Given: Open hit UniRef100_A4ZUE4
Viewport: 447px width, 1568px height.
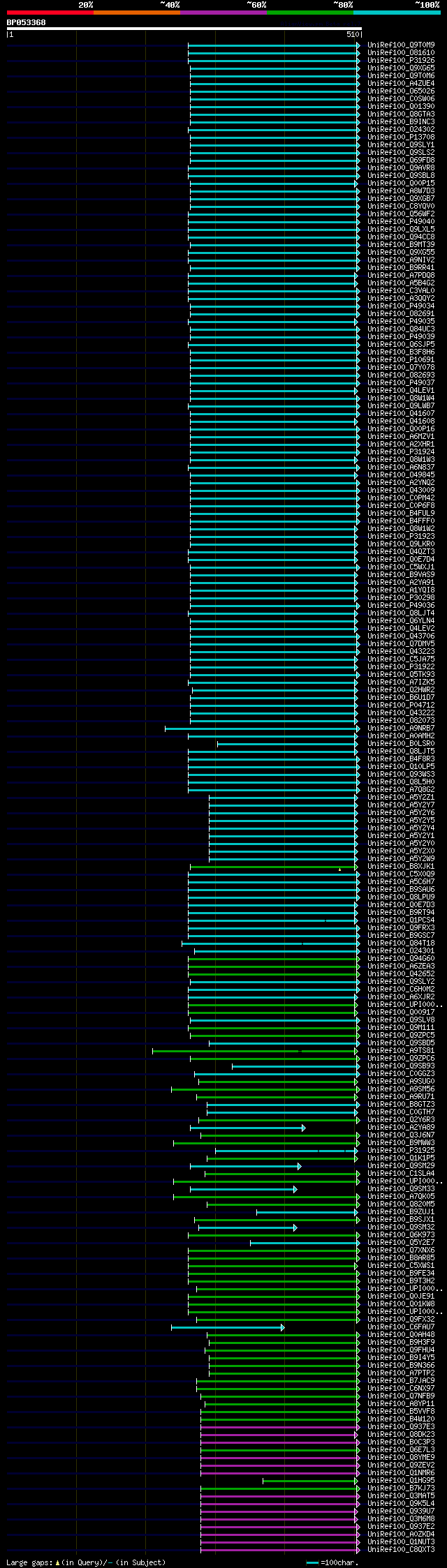Looking at the screenshot, I should [401, 84].
